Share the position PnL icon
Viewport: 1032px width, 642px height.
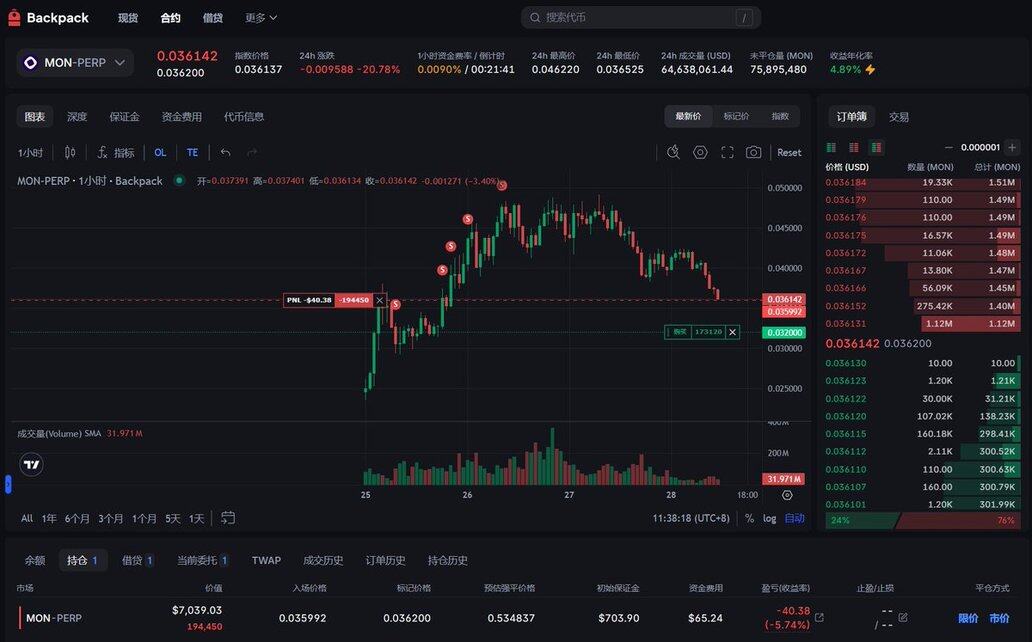point(819,618)
